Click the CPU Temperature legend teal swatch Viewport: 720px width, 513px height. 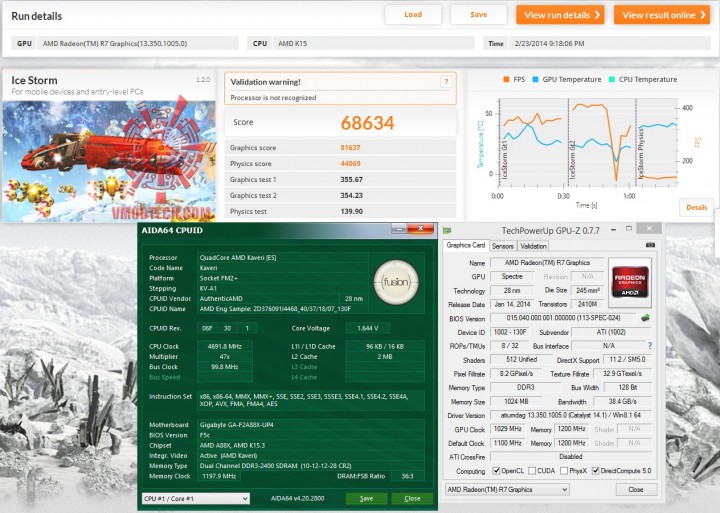tap(612, 79)
